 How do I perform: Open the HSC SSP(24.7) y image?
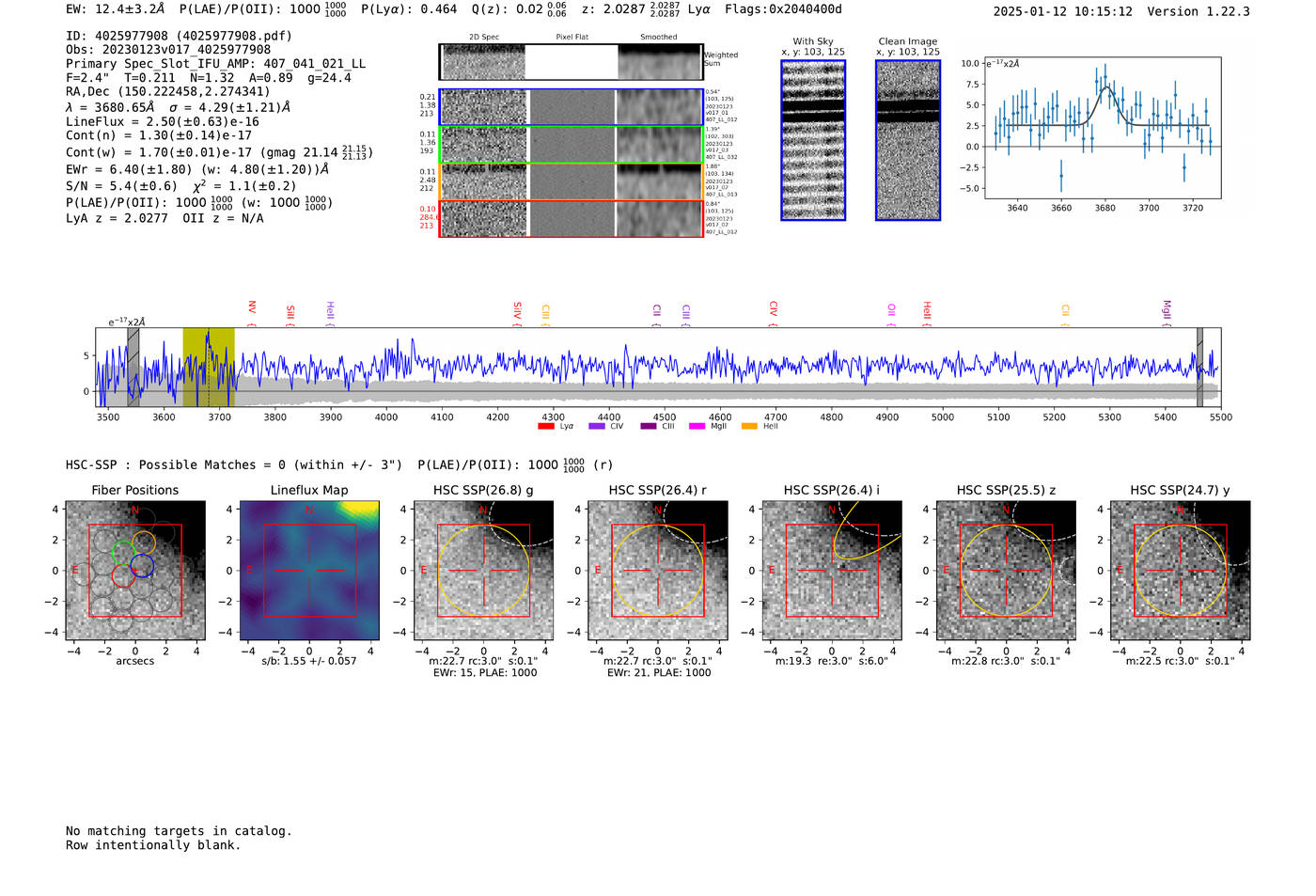[x=1181, y=571]
